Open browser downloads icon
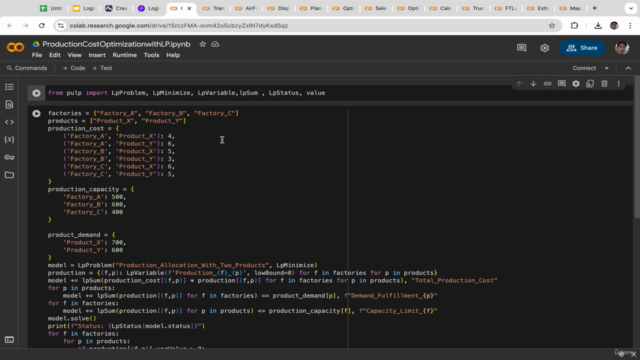Screen dimensions: 640x360 click(598, 25)
